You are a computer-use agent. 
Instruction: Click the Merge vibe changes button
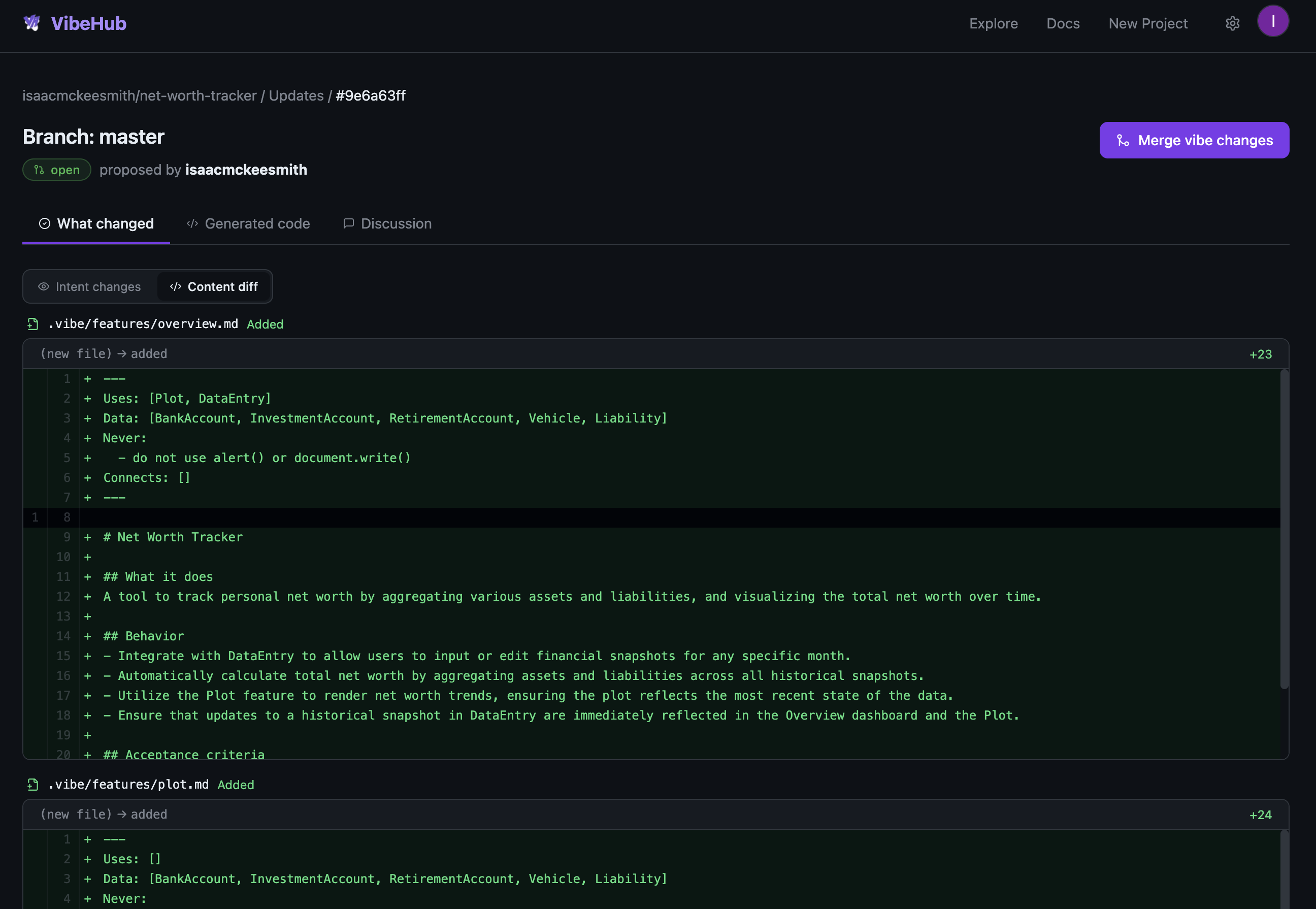click(x=1194, y=140)
